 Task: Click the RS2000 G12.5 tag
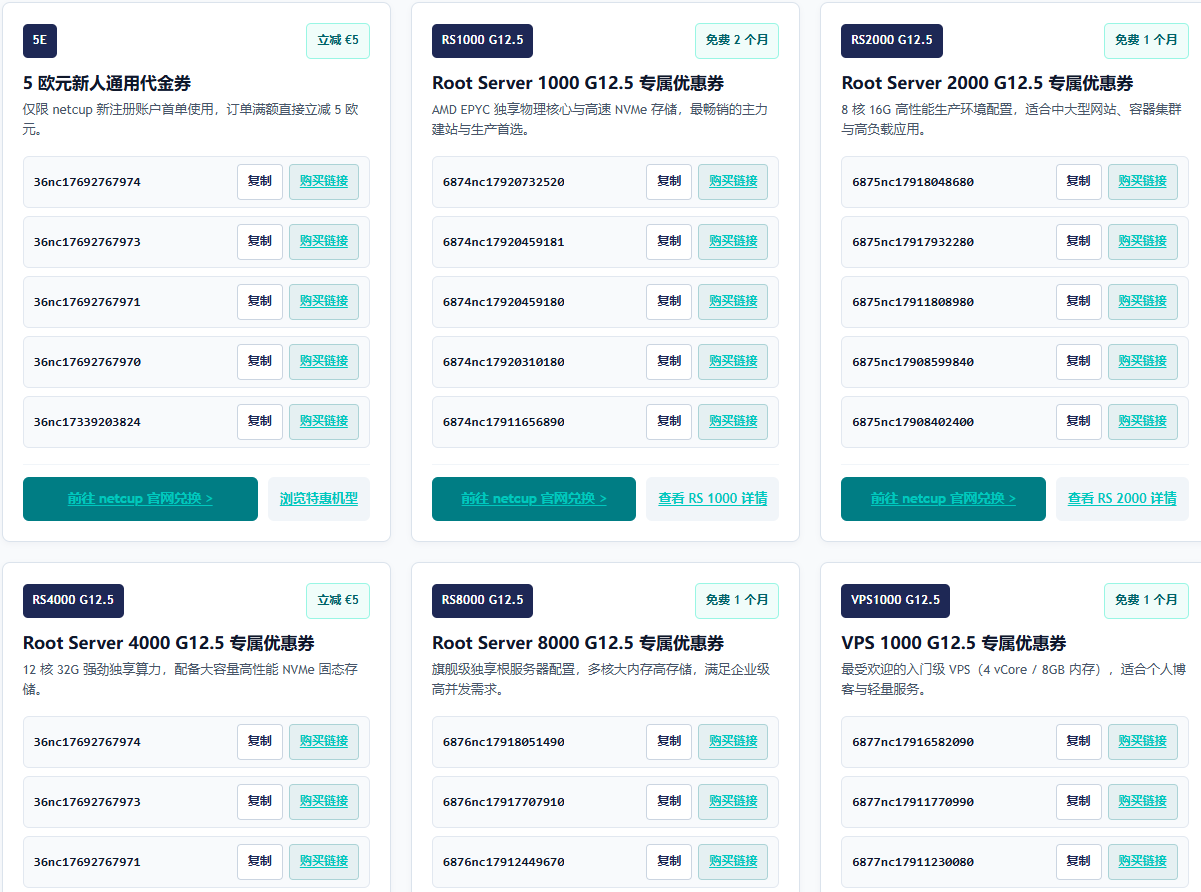[892, 41]
